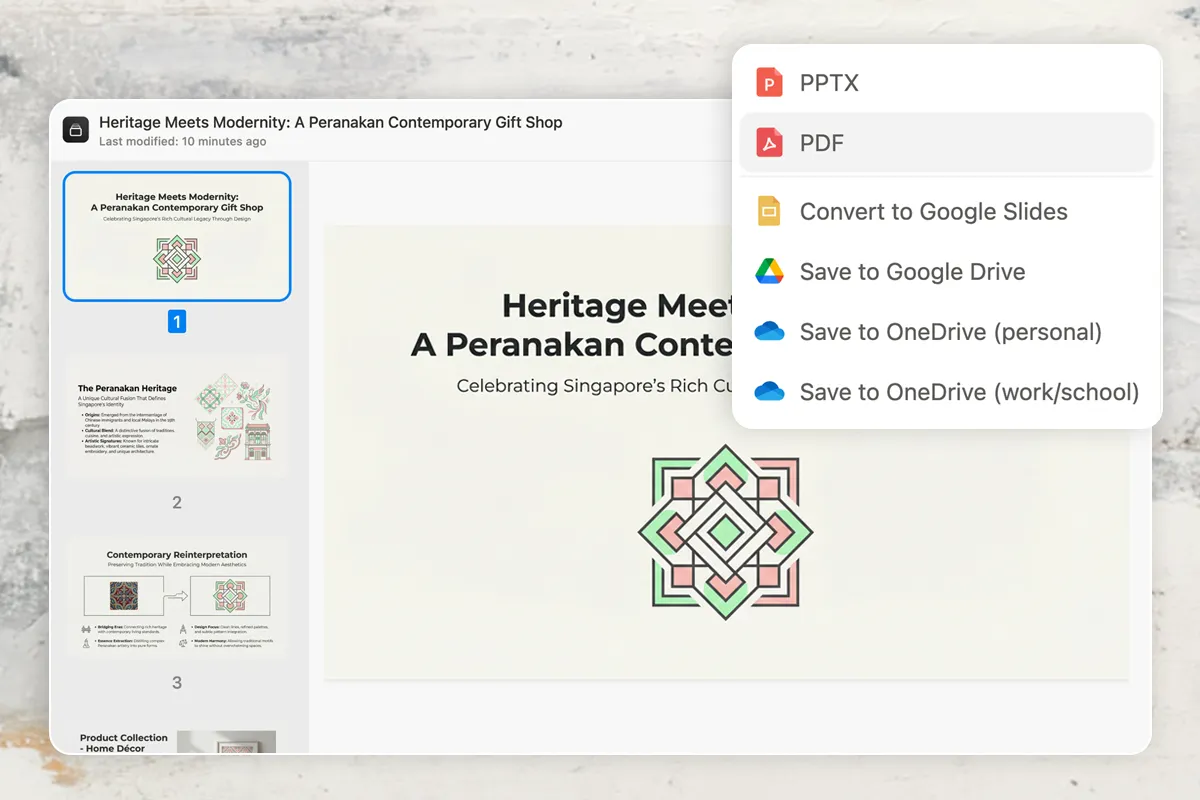Click the presentation title in the header
Image resolution: width=1200 pixels, height=800 pixels.
330,122
